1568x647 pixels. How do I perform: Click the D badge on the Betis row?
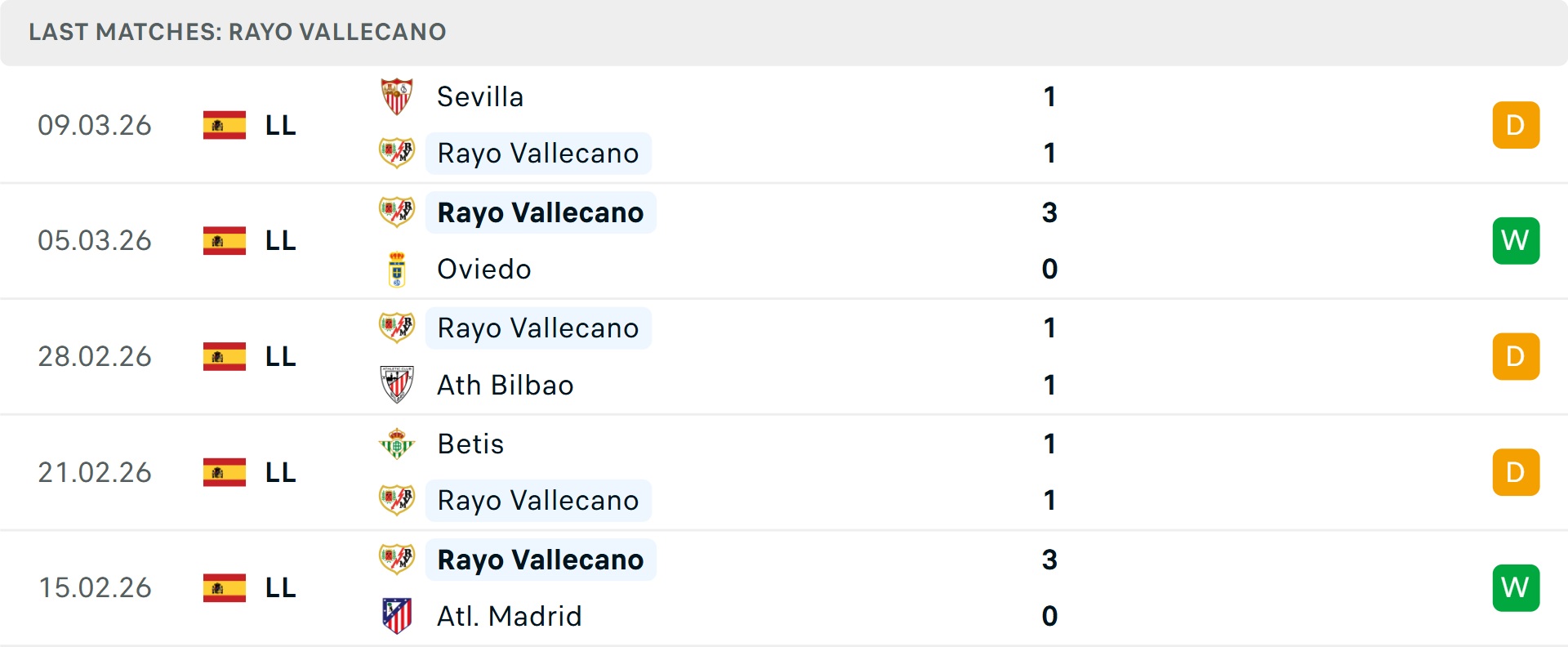(x=1516, y=472)
